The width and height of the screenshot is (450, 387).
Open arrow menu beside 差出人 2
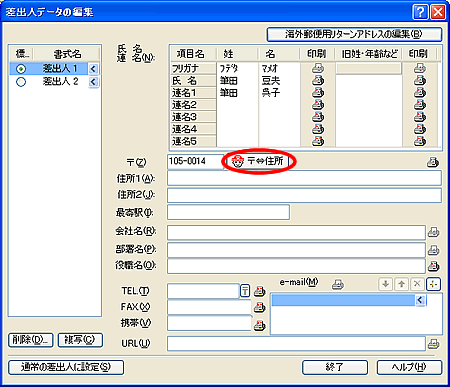(93, 82)
